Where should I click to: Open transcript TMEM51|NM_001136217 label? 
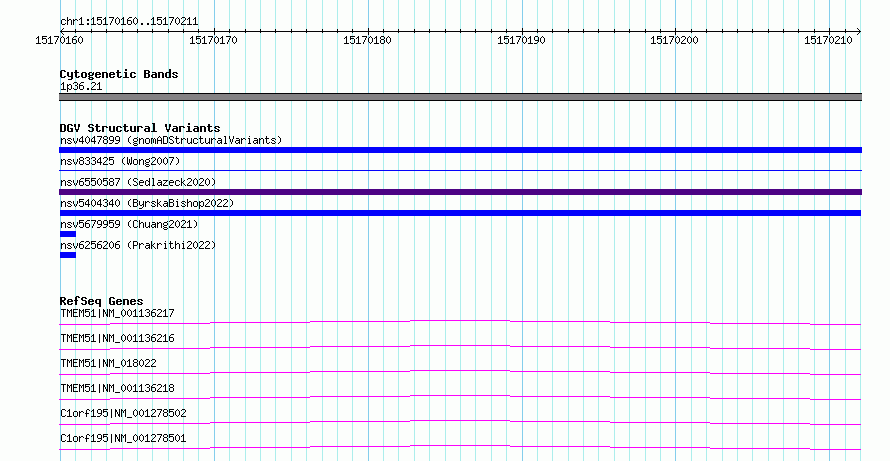coord(117,313)
